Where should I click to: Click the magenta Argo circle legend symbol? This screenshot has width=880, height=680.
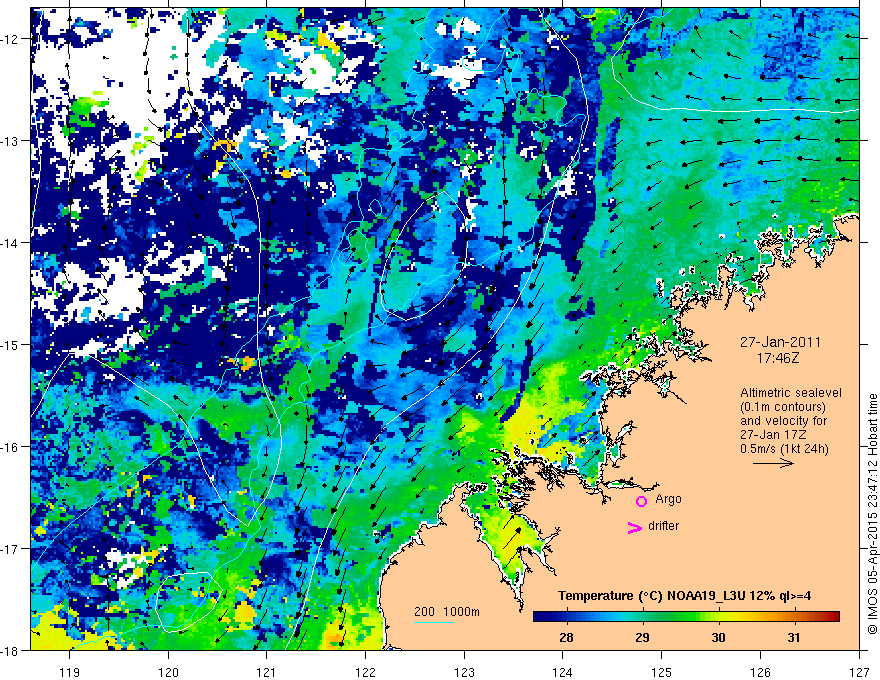pos(641,501)
